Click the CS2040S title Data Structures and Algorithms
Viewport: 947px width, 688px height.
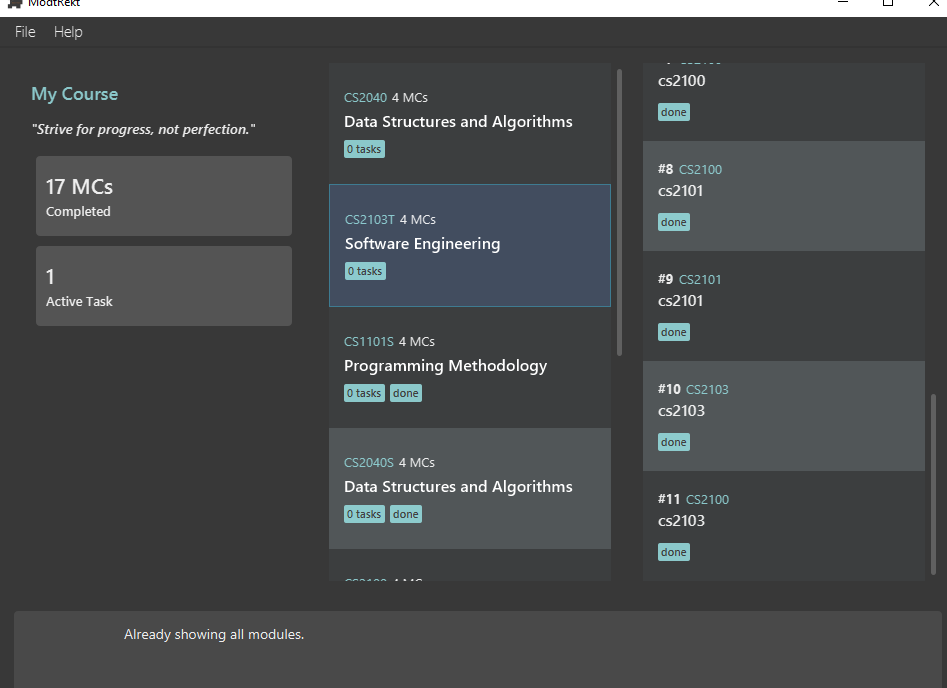click(458, 487)
